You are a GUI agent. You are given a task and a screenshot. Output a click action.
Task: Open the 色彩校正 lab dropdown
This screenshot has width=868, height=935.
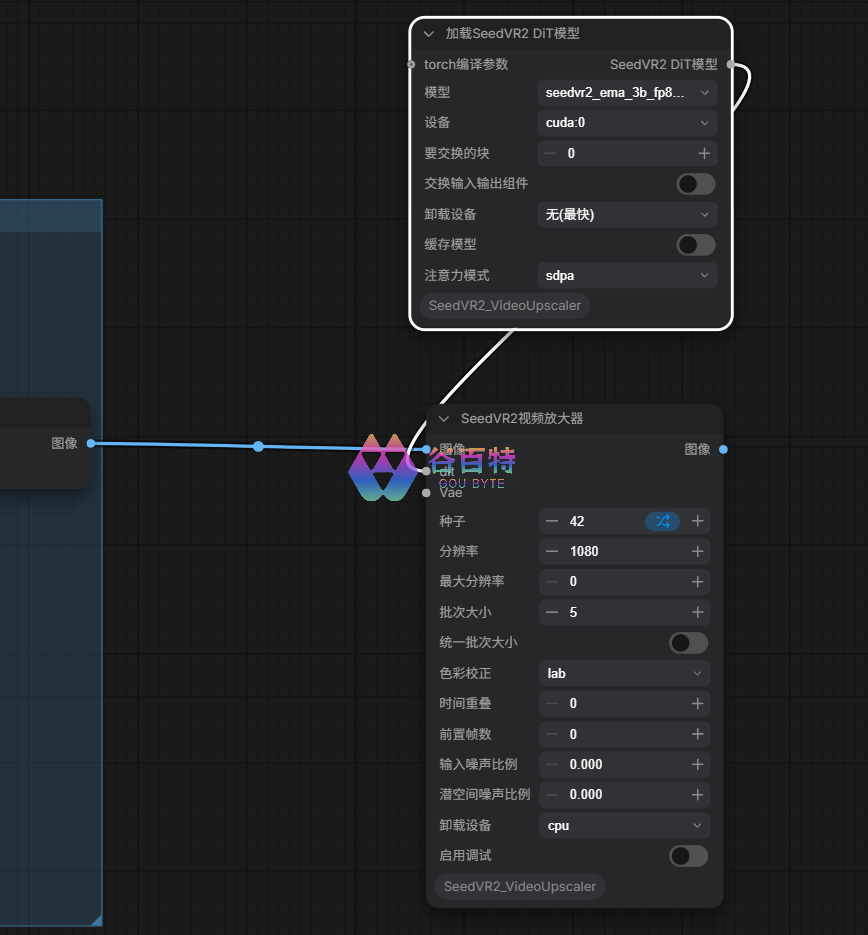[x=624, y=673]
